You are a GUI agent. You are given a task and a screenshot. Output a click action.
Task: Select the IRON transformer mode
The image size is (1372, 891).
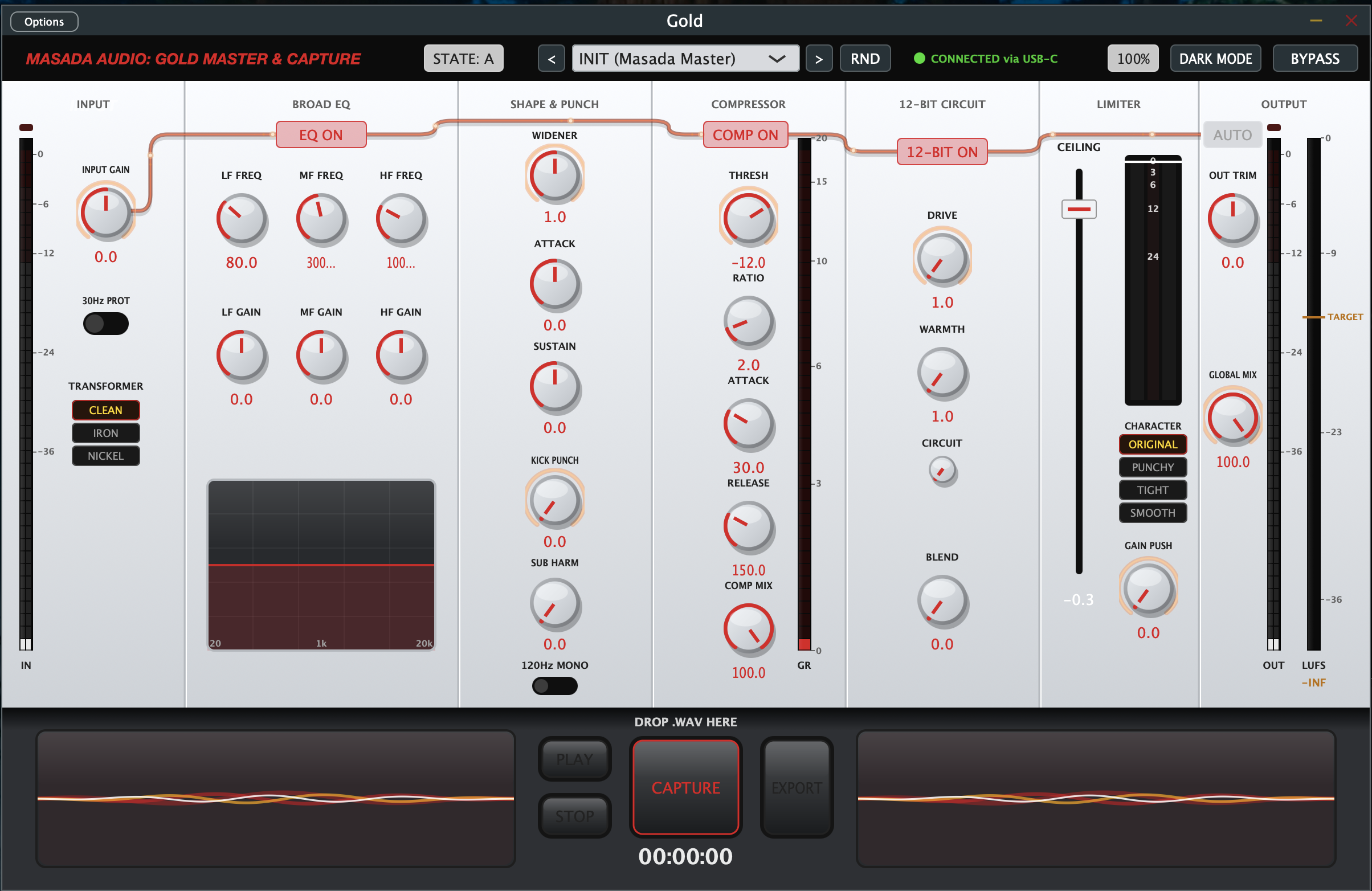coord(105,433)
